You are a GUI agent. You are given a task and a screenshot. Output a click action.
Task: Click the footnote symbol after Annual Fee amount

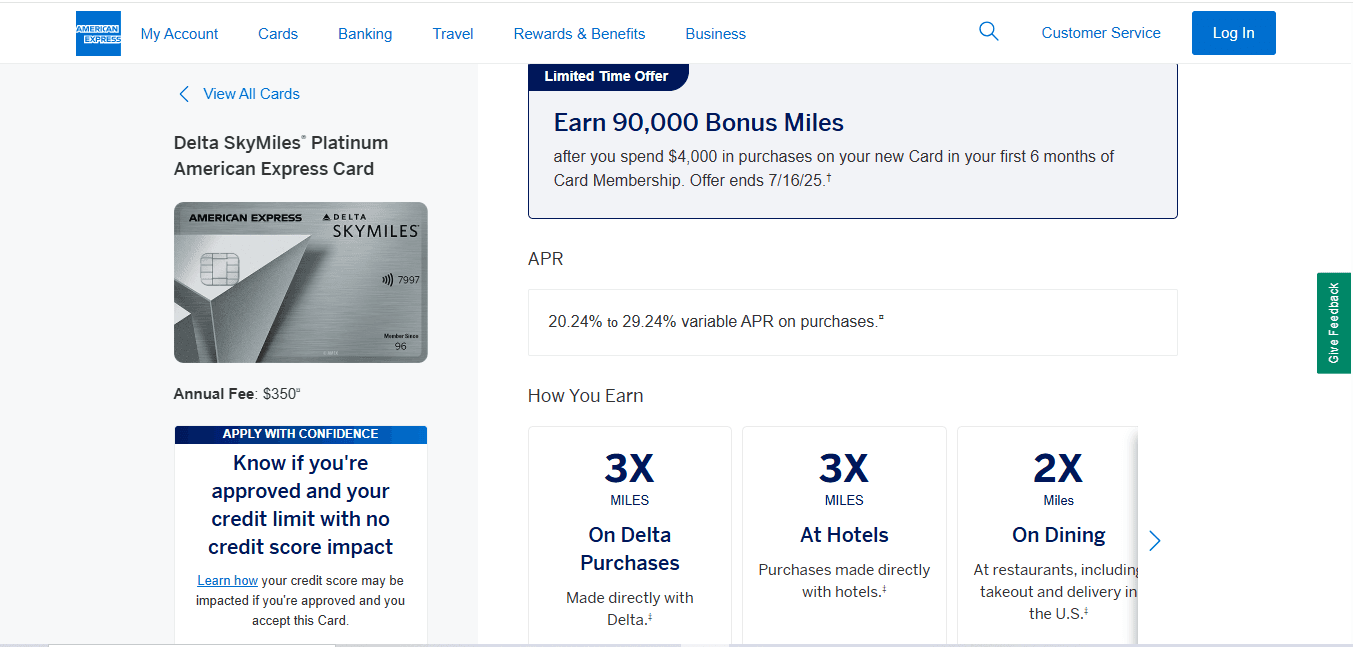pyautogui.click(x=297, y=389)
